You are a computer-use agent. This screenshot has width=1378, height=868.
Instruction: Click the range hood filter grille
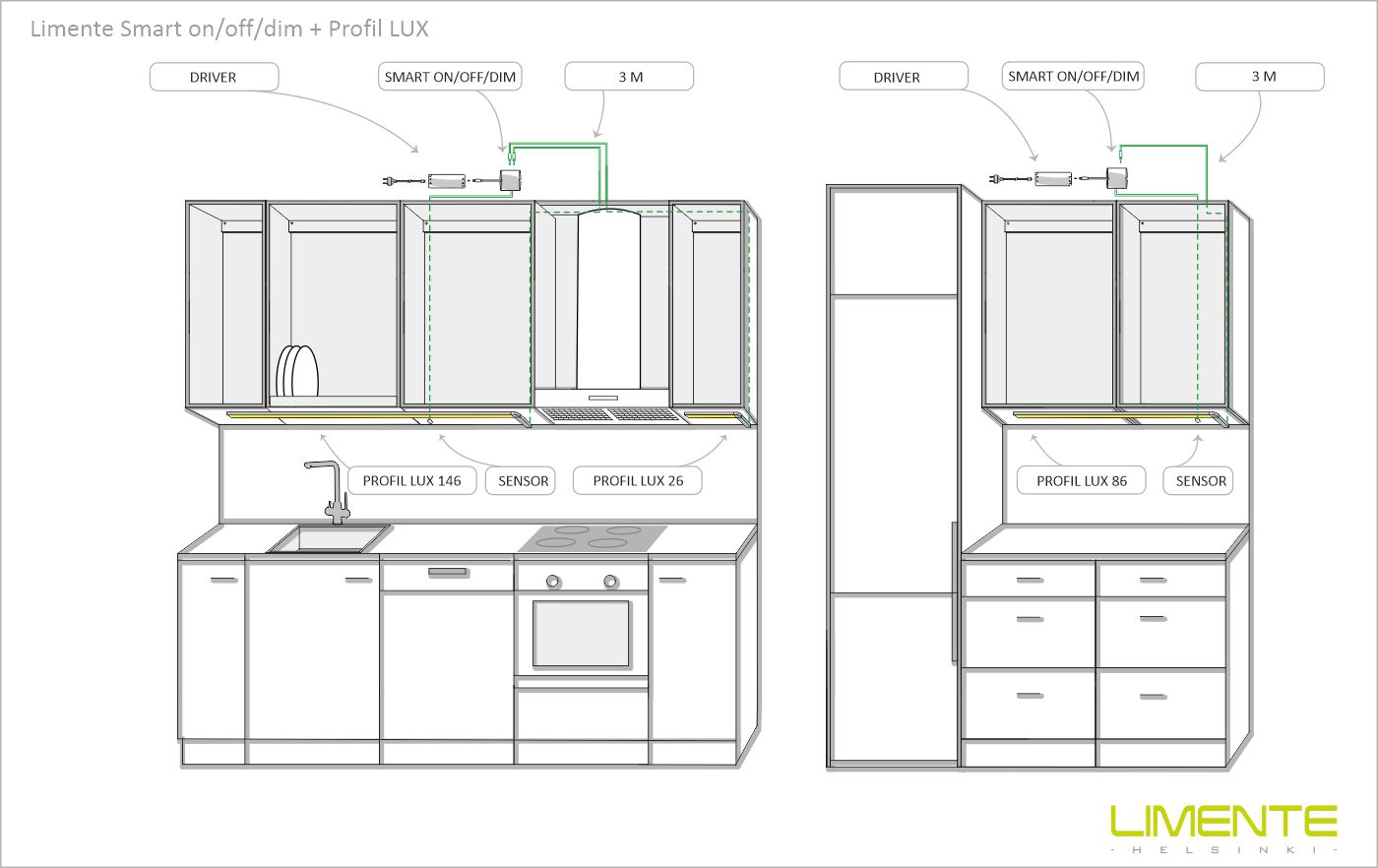610,415
